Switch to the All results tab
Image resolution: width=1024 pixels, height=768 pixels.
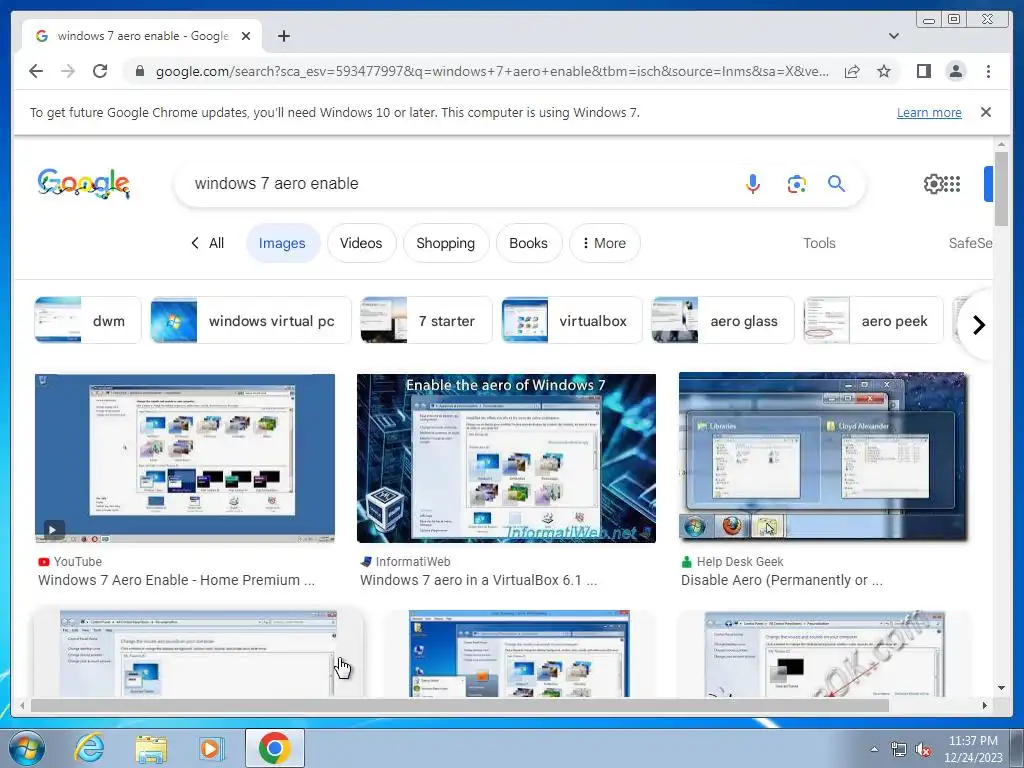point(208,243)
